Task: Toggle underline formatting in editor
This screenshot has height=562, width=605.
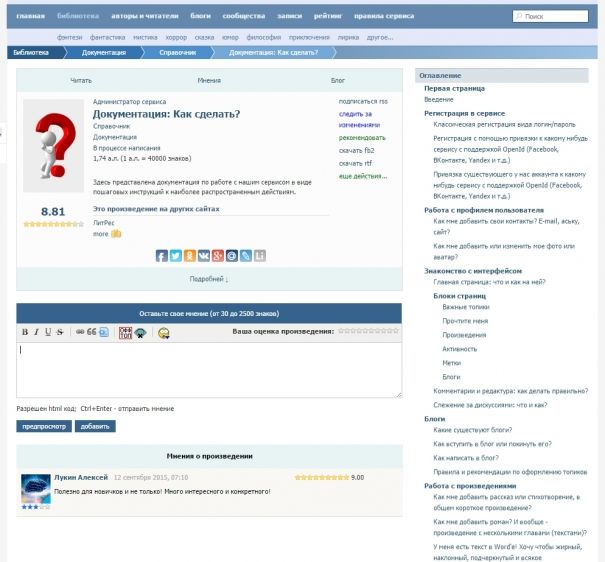Action: pyautogui.click(x=48, y=332)
